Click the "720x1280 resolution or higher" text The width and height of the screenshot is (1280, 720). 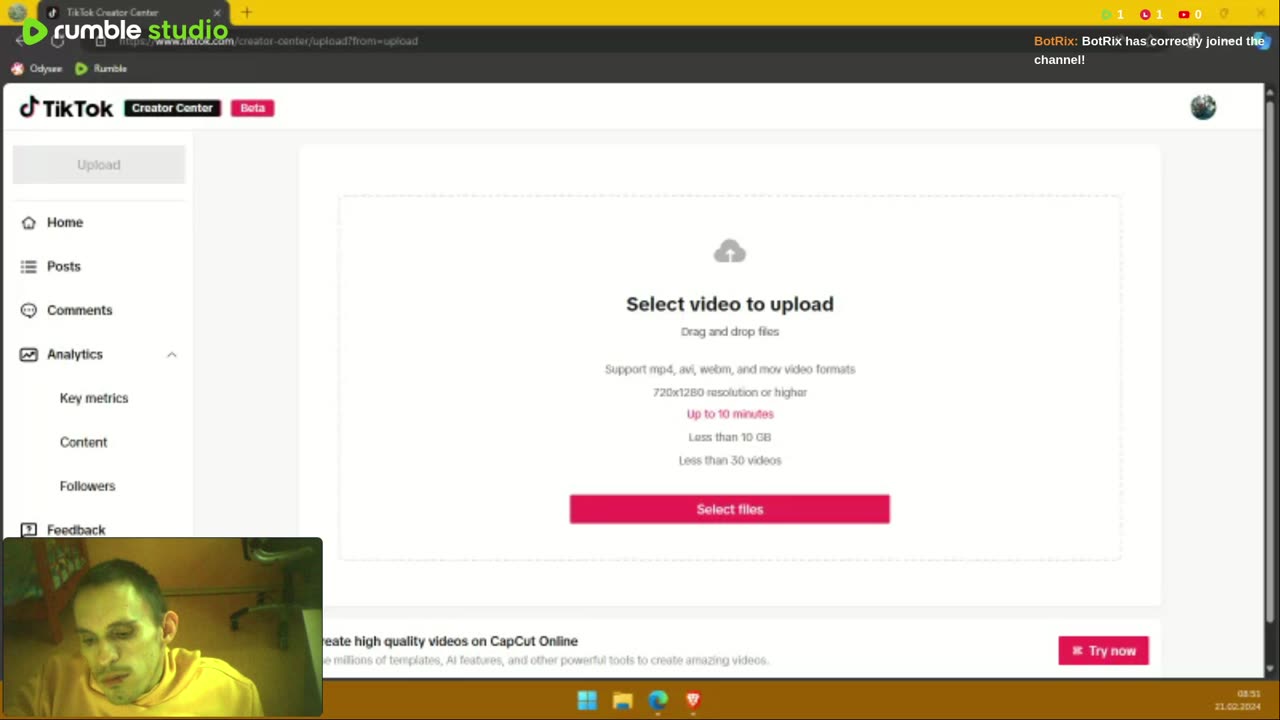point(730,392)
